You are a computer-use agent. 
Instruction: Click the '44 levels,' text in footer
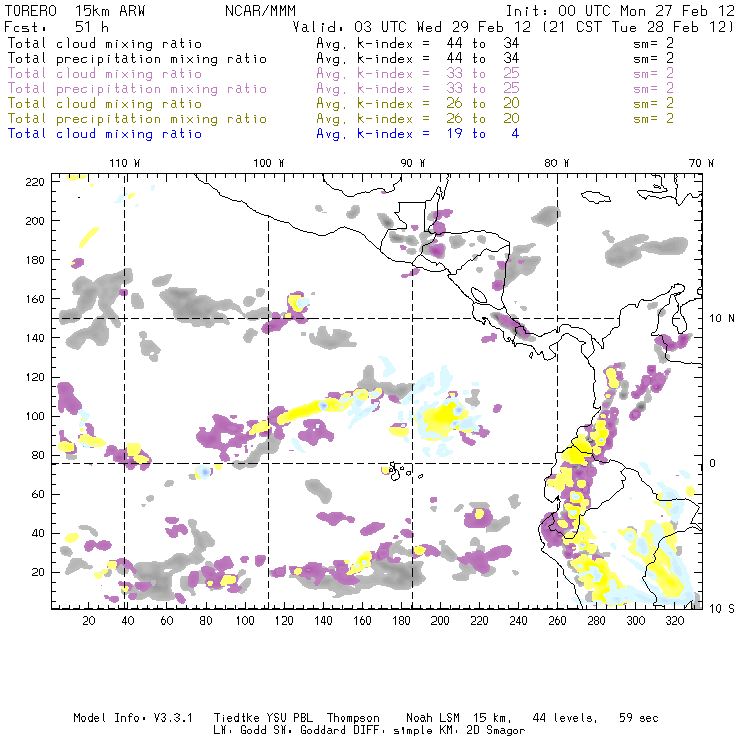pyautogui.click(x=565, y=718)
